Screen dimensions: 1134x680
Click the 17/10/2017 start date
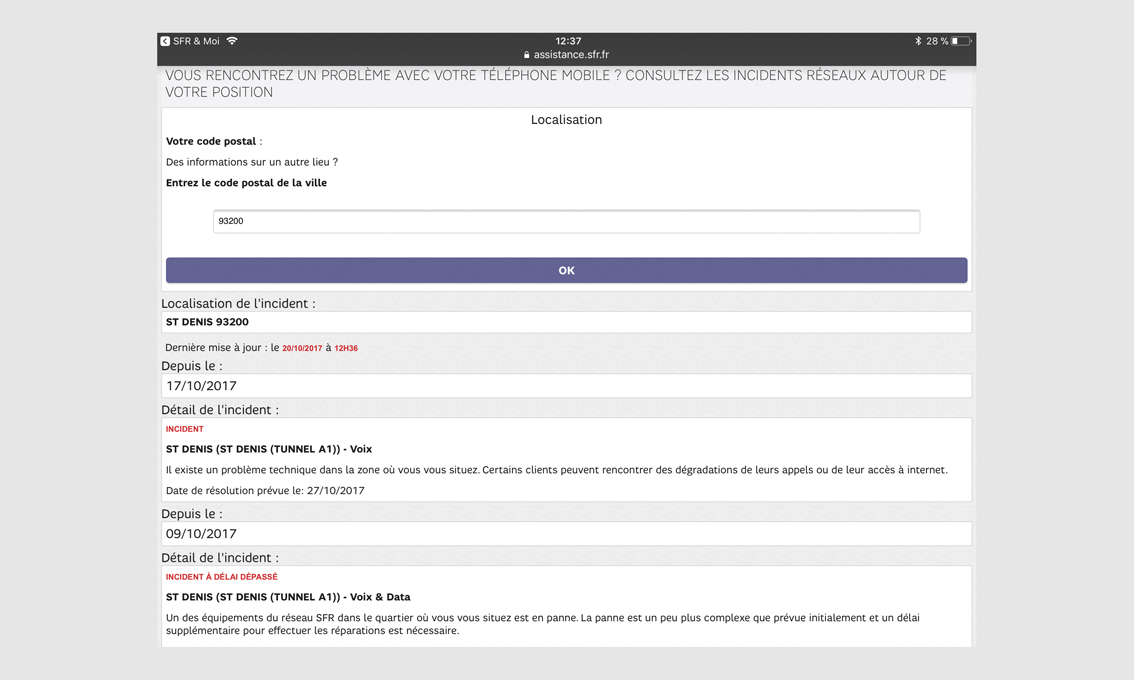(566, 386)
